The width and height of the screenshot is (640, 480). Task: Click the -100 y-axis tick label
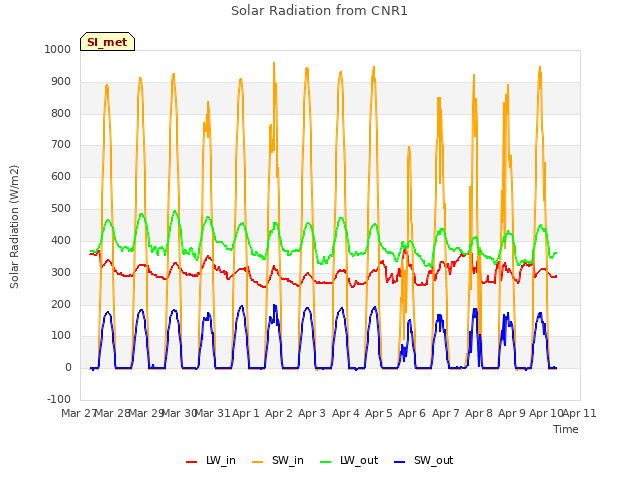tap(59, 399)
